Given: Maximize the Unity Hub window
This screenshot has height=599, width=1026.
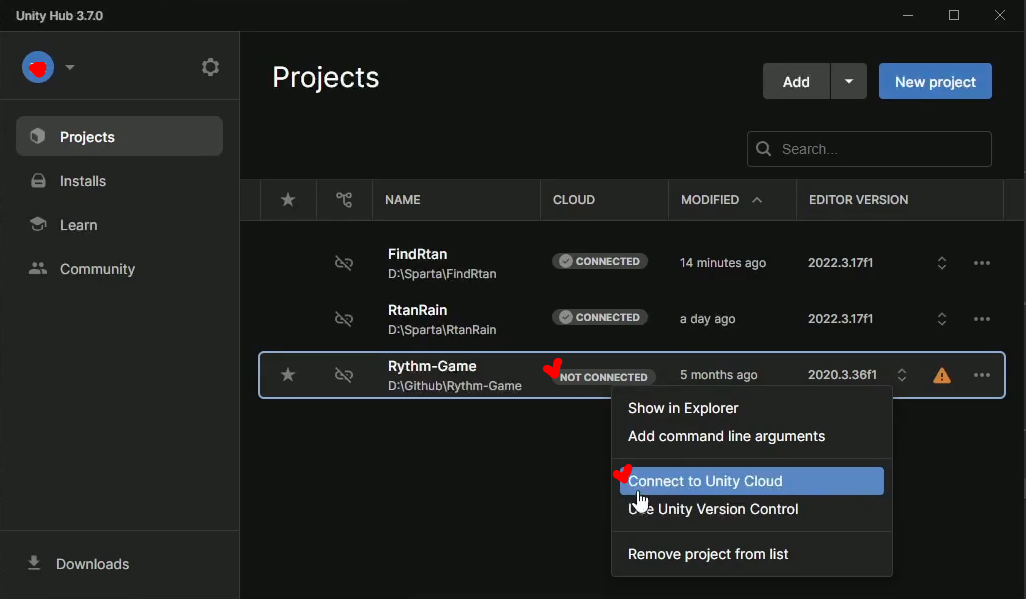Looking at the screenshot, I should (x=954, y=15).
